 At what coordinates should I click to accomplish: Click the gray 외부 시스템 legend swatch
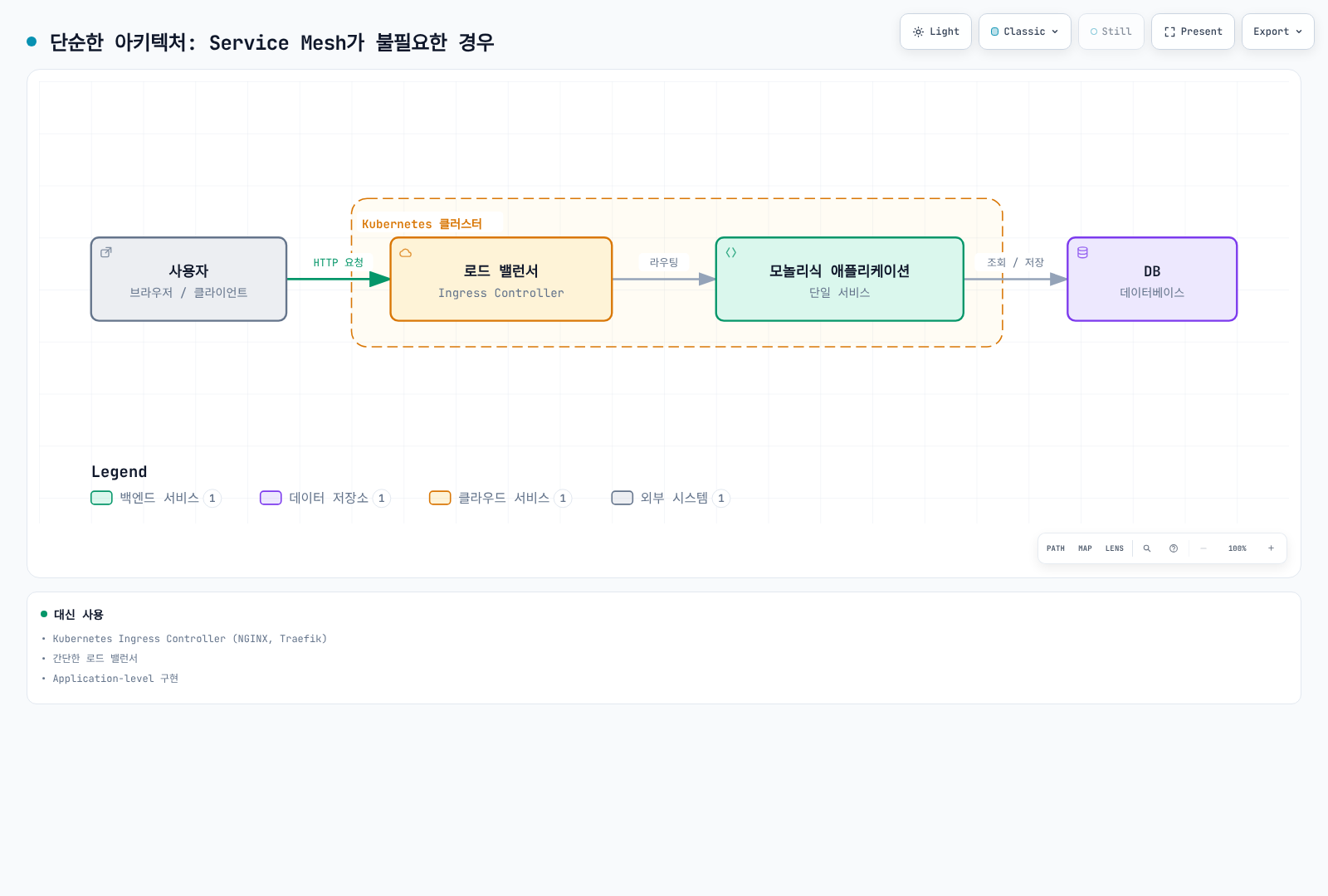622,498
